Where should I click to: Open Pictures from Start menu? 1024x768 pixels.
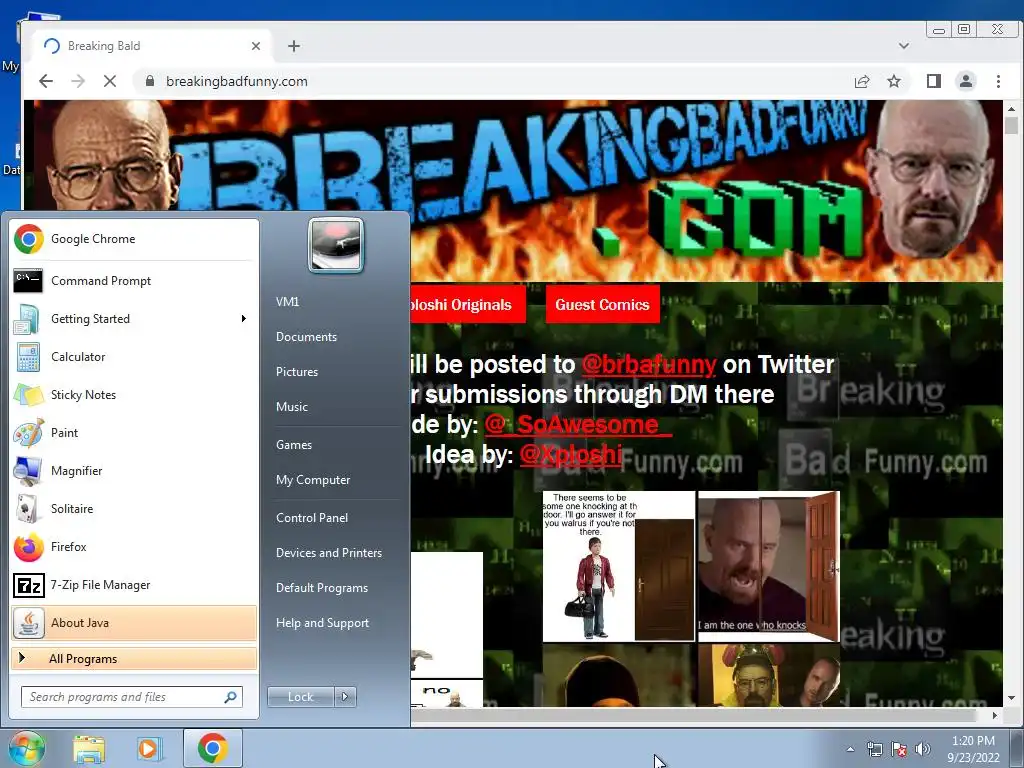tap(296, 372)
